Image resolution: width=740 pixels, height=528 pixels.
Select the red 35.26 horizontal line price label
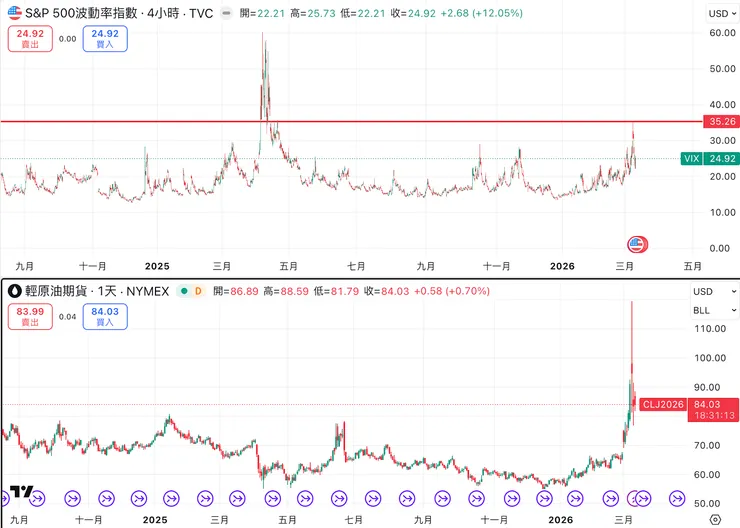[x=722, y=121]
